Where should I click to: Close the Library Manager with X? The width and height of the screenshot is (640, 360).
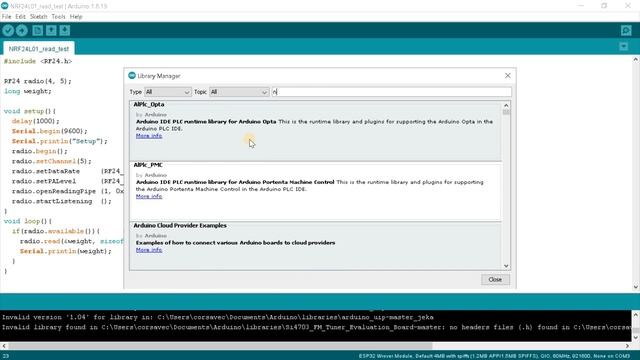(507, 76)
